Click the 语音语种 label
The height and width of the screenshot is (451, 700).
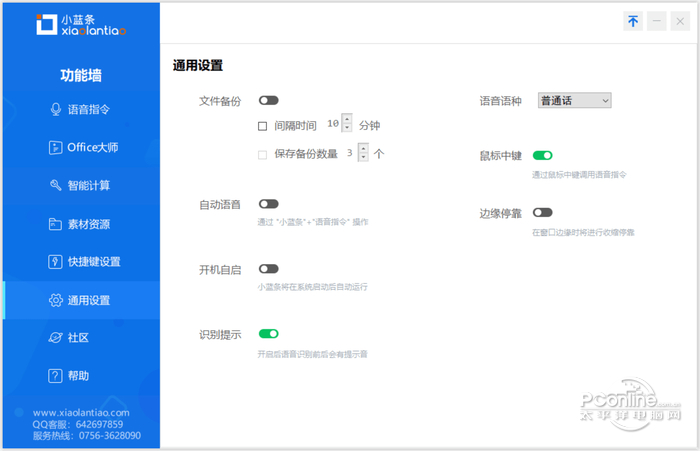500,101
